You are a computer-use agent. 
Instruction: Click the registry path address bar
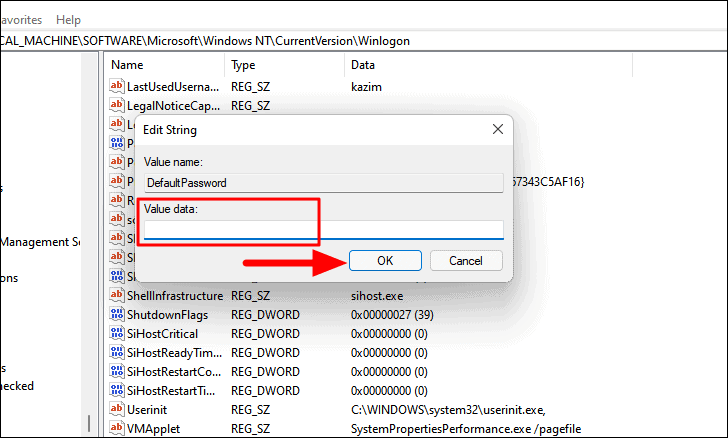coord(364,41)
